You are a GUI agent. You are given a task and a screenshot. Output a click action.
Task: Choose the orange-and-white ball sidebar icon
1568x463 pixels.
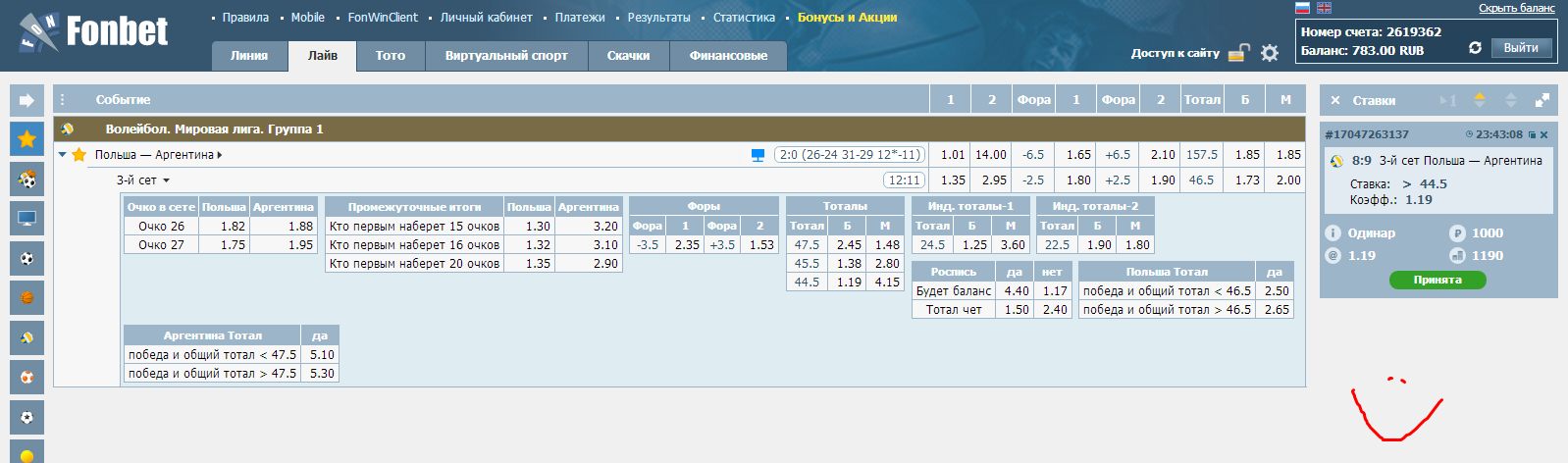(26, 377)
